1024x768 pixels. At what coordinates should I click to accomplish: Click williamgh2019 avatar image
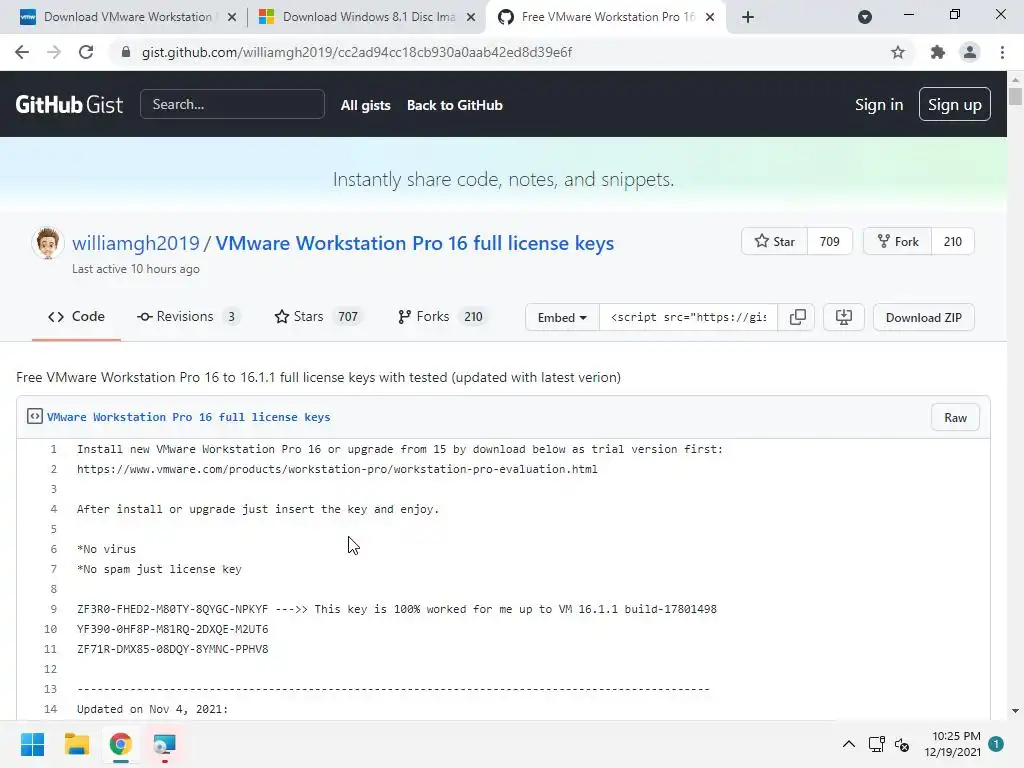pos(48,243)
